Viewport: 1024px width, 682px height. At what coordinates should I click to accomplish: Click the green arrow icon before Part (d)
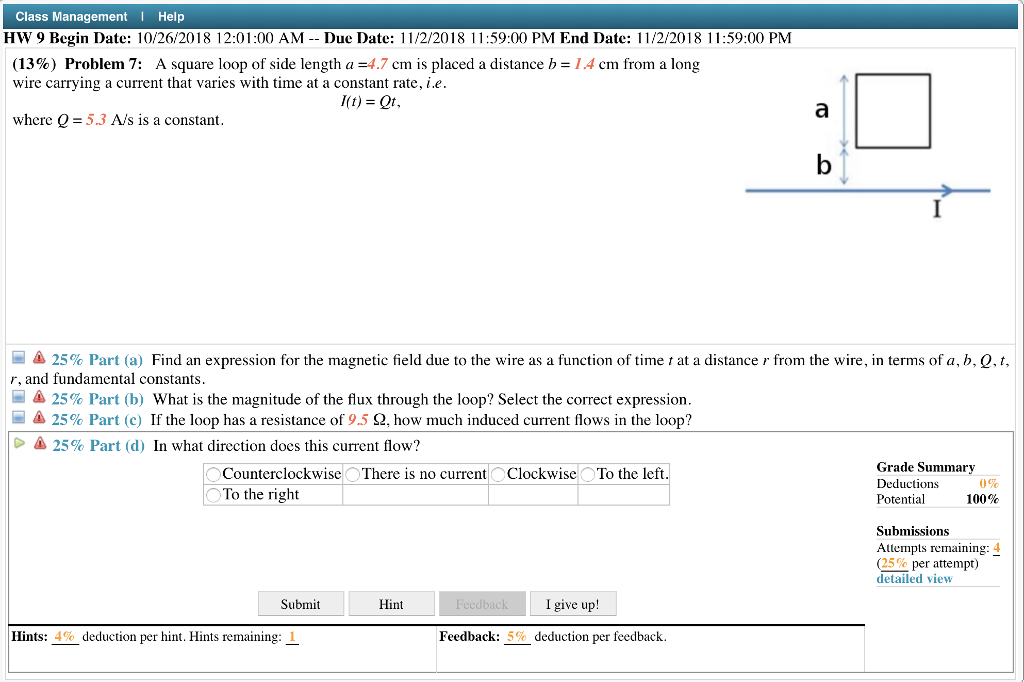tap(18, 441)
